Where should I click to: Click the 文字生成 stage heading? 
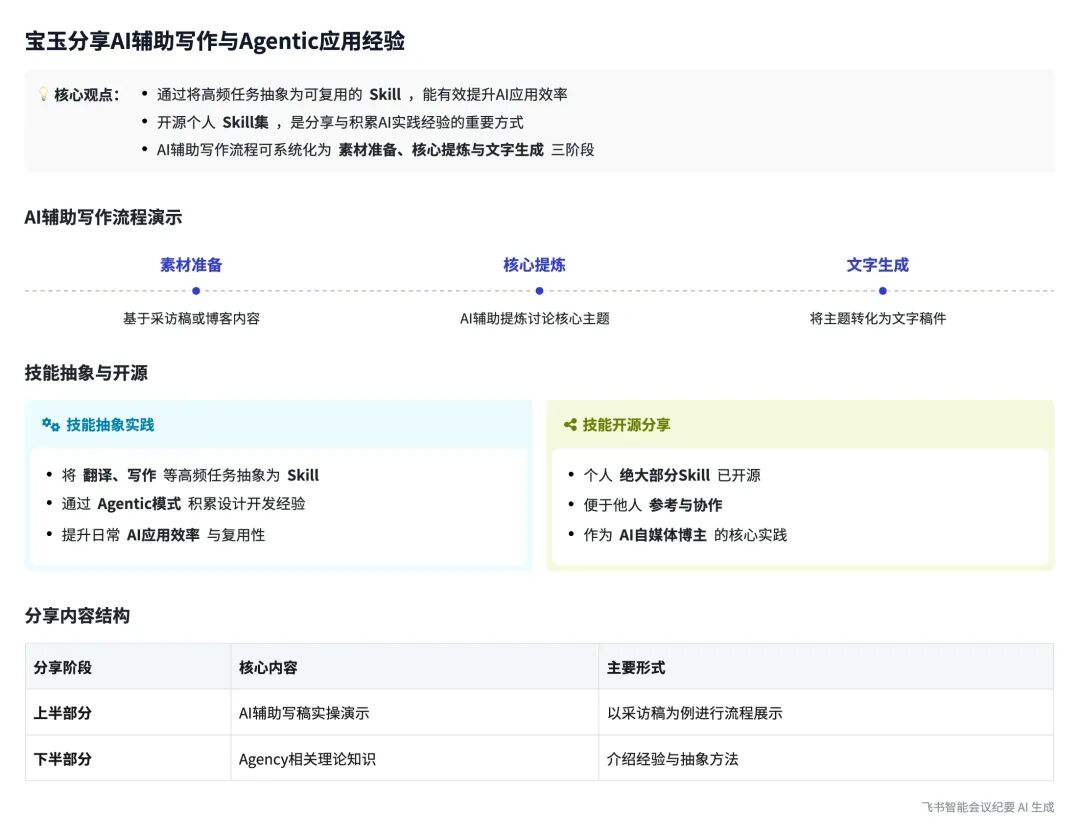(878, 265)
